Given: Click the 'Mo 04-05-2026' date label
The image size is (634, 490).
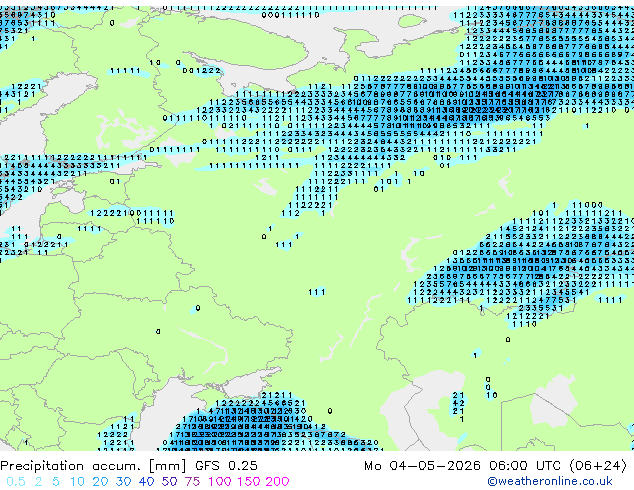Looking at the screenshot, I should 423,466.
